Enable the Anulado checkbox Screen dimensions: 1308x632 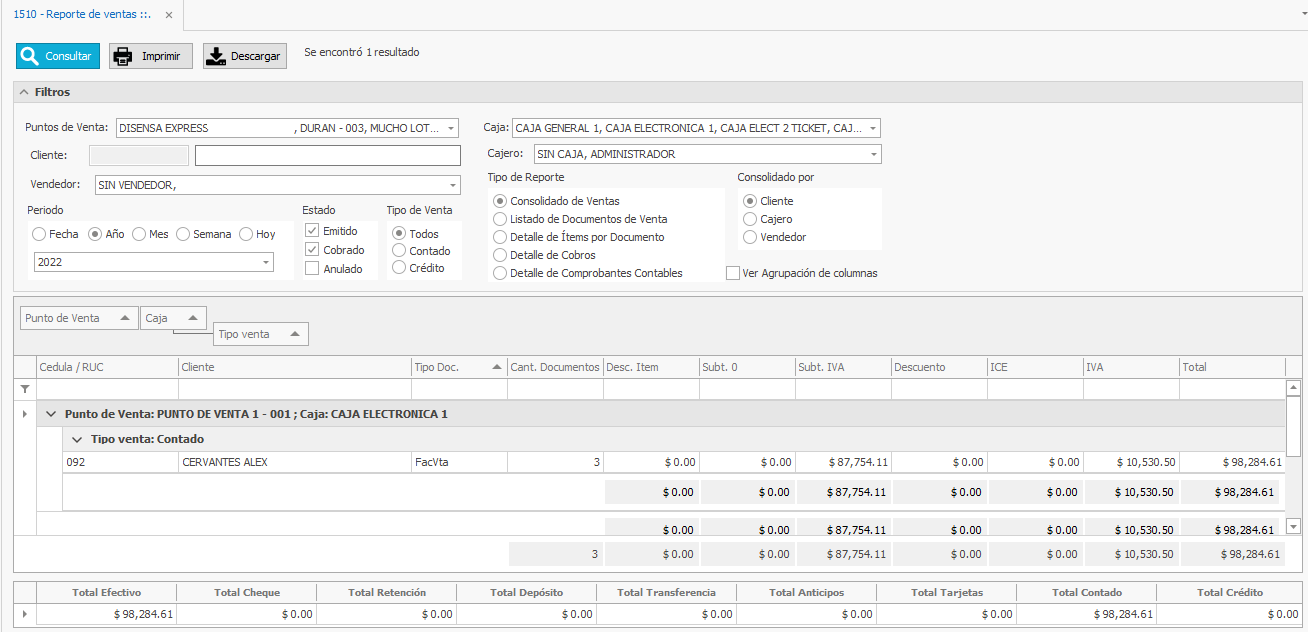click(312, 268)
